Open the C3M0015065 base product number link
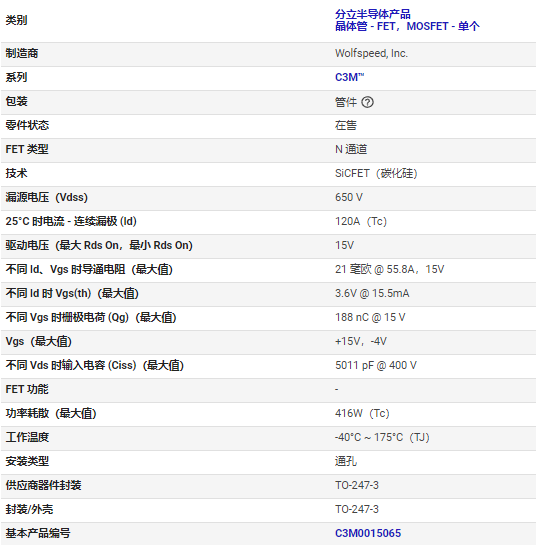Image resolution: width=536 pixels, height=545 pixels. point(368,533)
